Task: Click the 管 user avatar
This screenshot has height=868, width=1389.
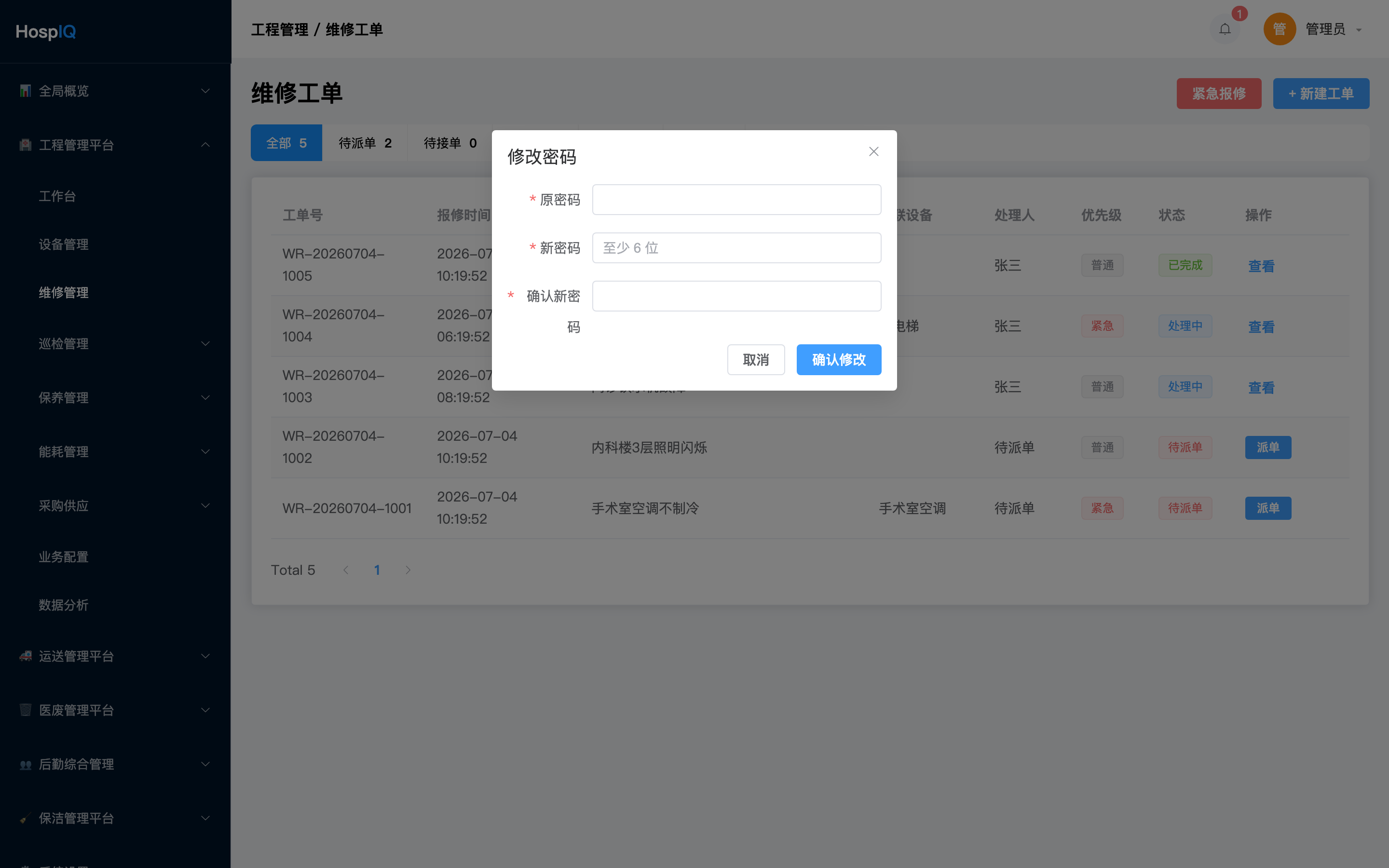Action: 1280,29
